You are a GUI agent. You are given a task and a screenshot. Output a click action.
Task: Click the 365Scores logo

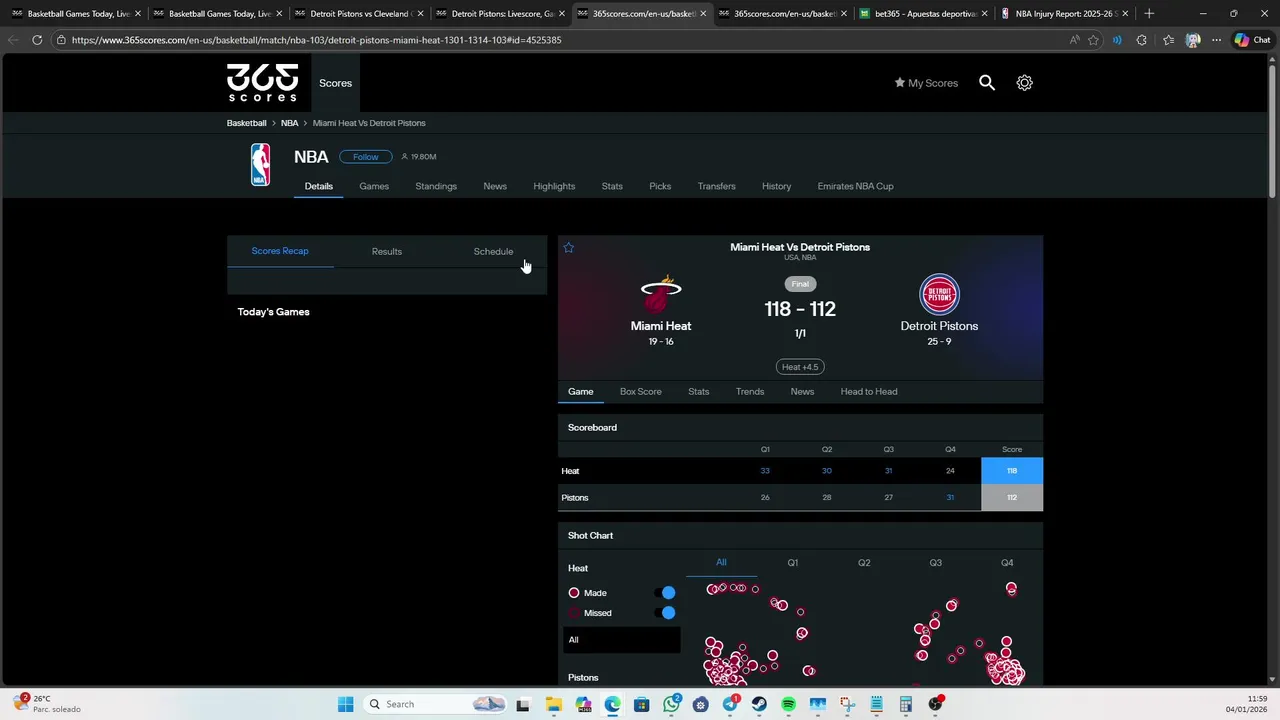(x=262, y=83)
